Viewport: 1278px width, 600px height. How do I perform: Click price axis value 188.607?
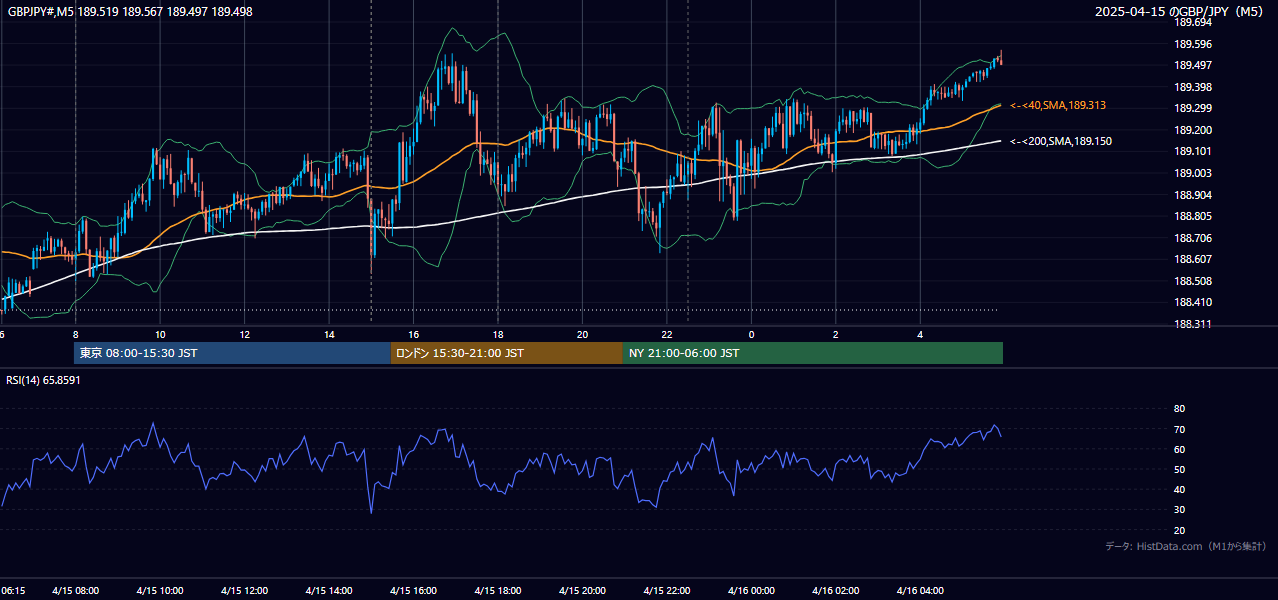(x=1193, y=259)
